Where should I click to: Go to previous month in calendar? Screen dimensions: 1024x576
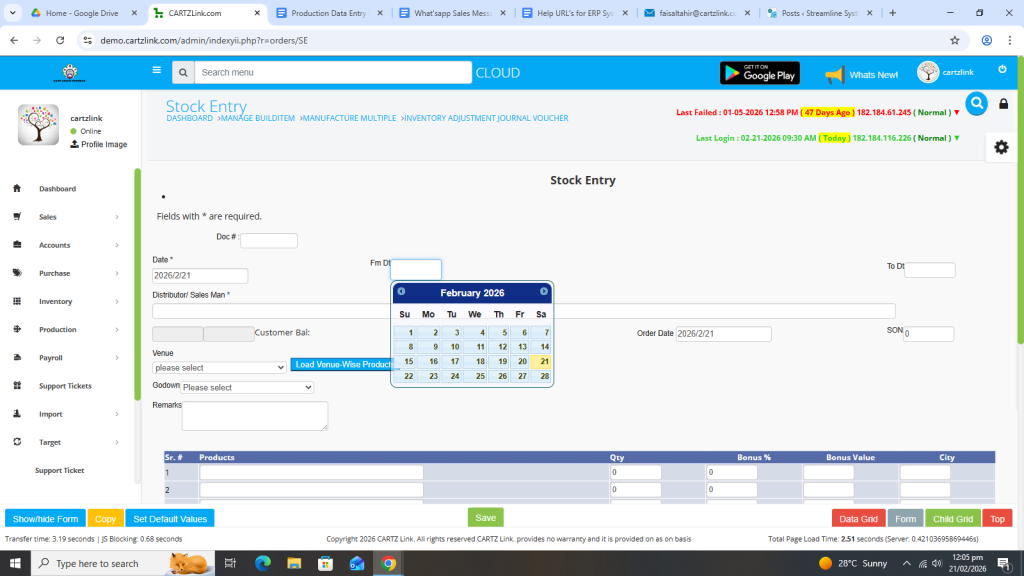(402, 292)
